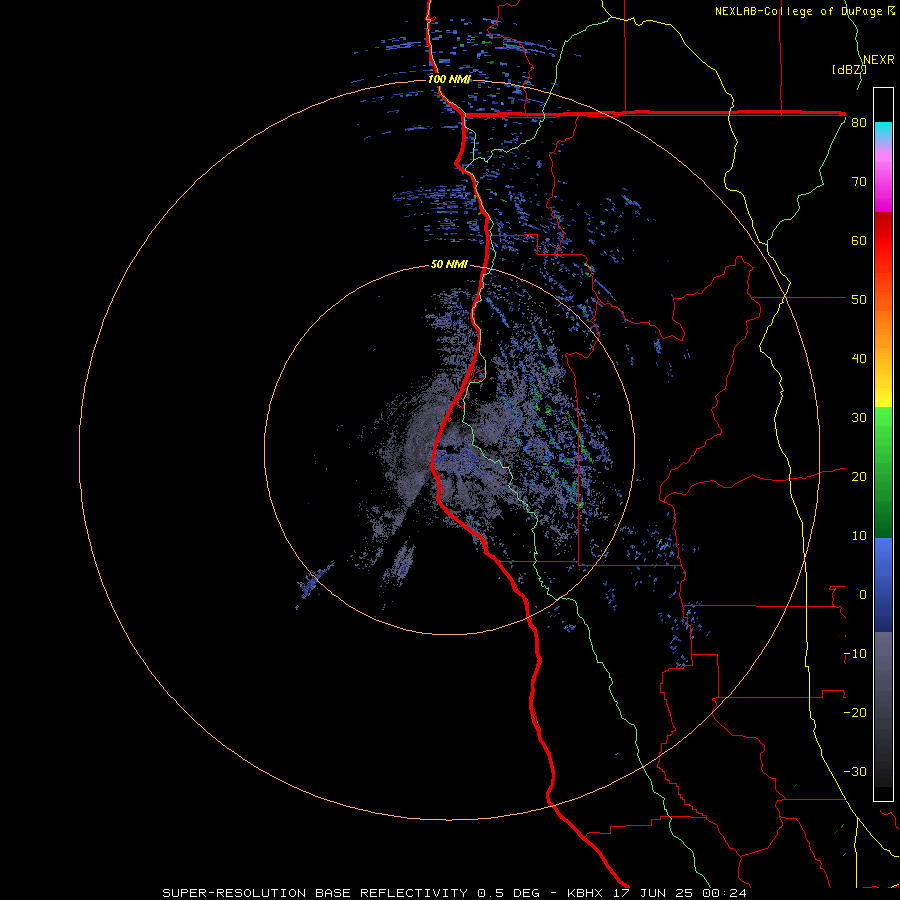Click the 17 JUN 25 00:24 timestamp
This screenshot has width=900, height=900.
coord(681,893)
